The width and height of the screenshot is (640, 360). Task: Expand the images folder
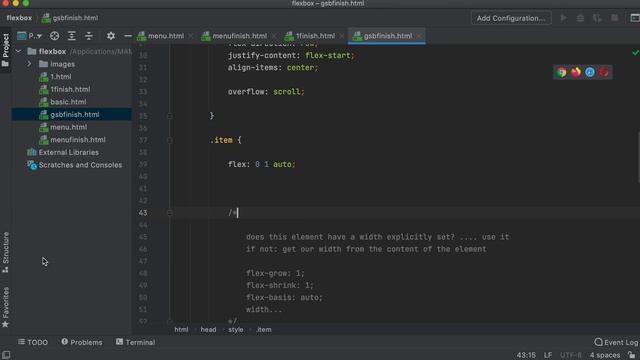(x=29, y=64)
